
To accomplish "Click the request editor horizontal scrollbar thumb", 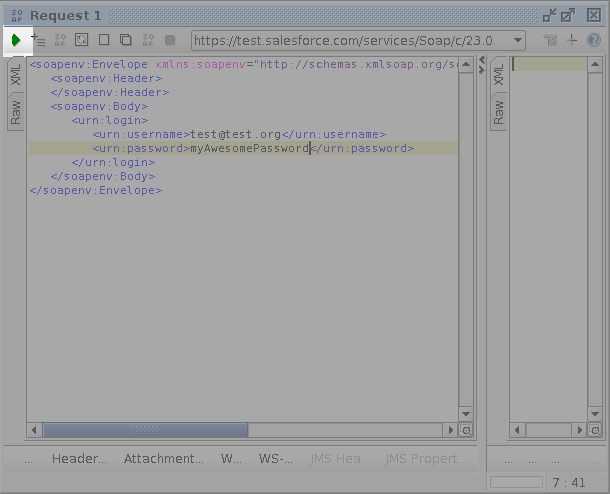I will pos(145,430).
